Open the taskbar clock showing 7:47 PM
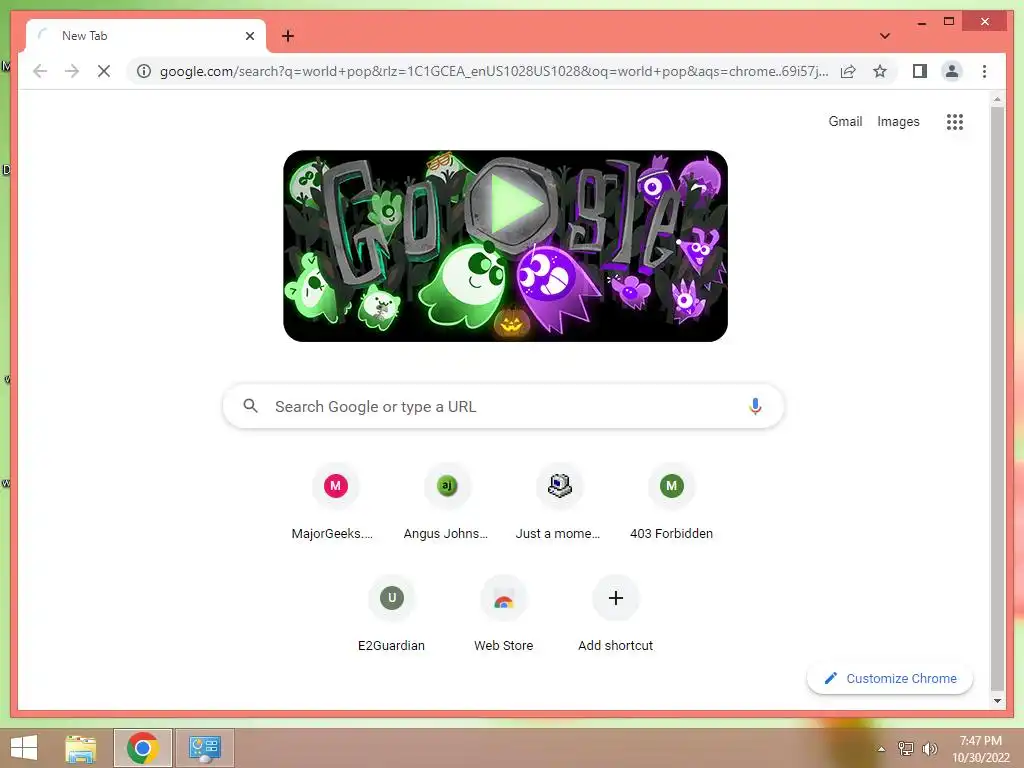Screen dimensions: 1024x768 (x=980, y=749)
